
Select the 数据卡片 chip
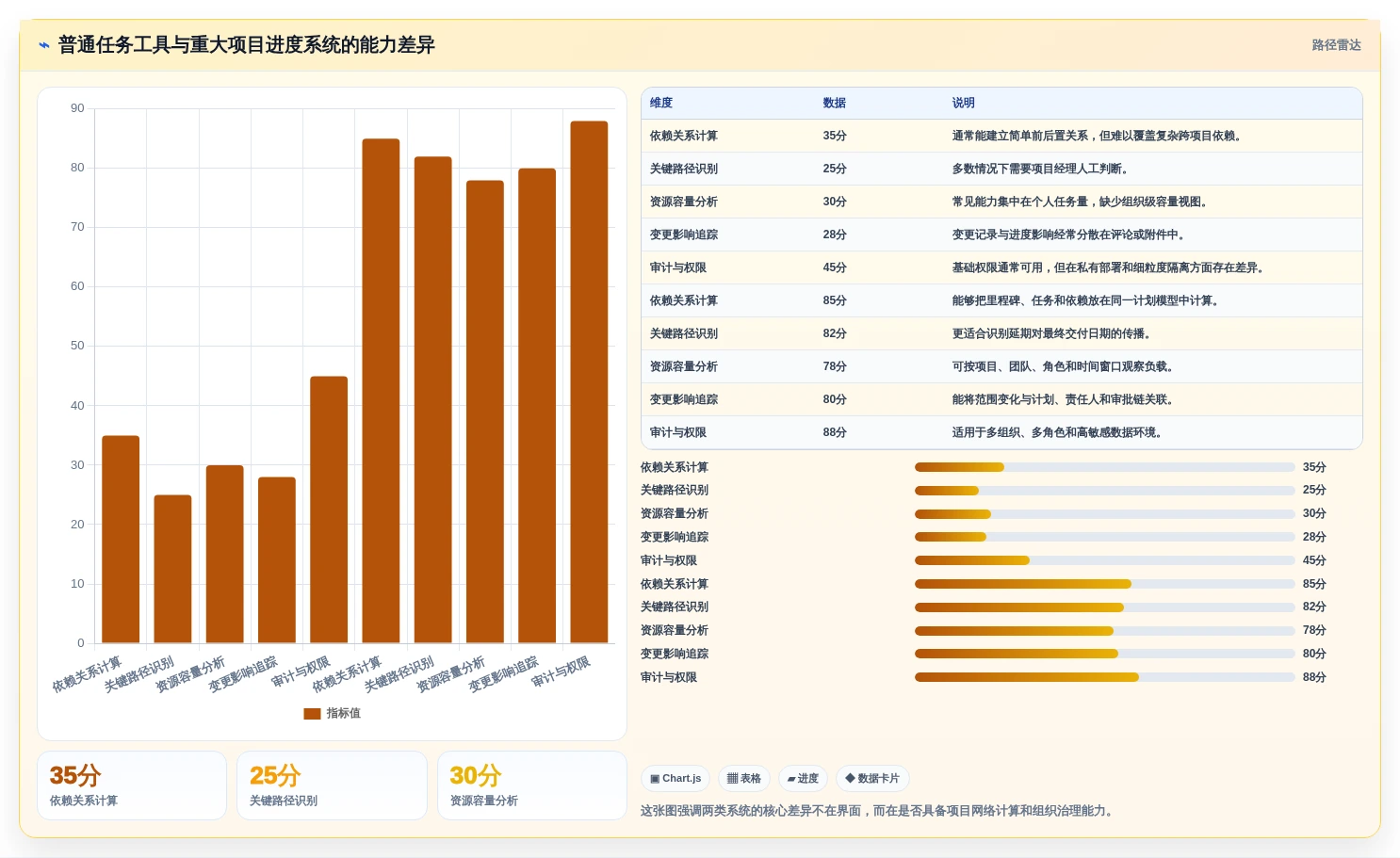click(x=872, y=778)
